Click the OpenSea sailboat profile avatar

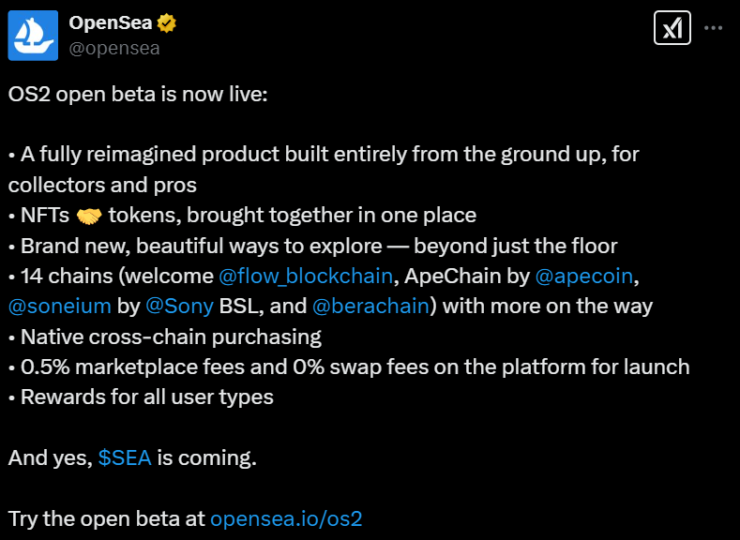click(33, 35)
